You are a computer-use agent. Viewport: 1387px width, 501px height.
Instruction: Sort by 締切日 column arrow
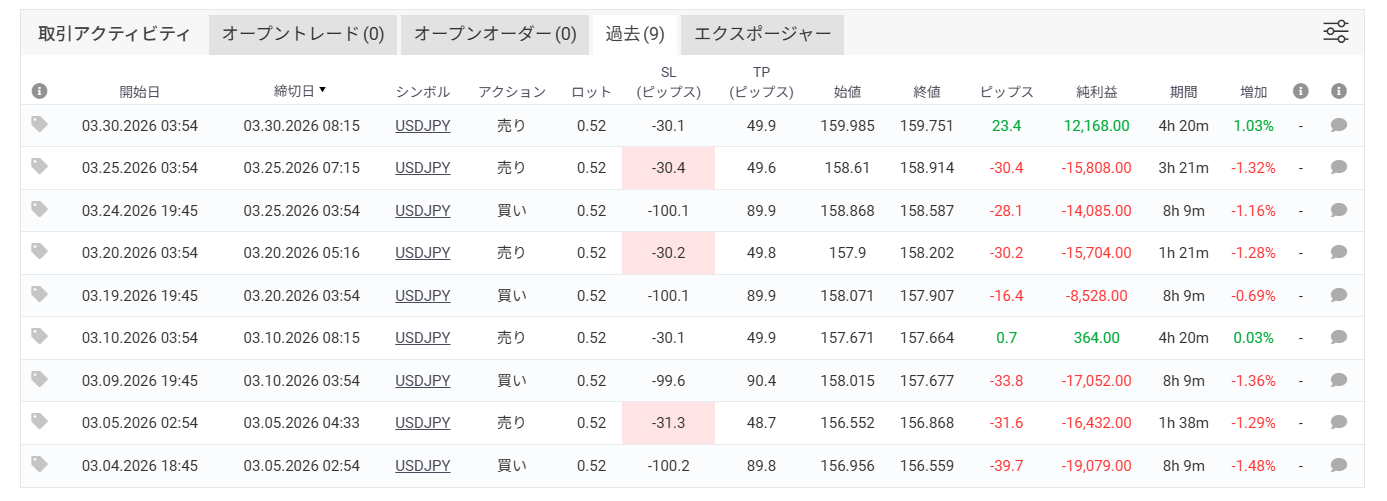[x=322, y=90]
